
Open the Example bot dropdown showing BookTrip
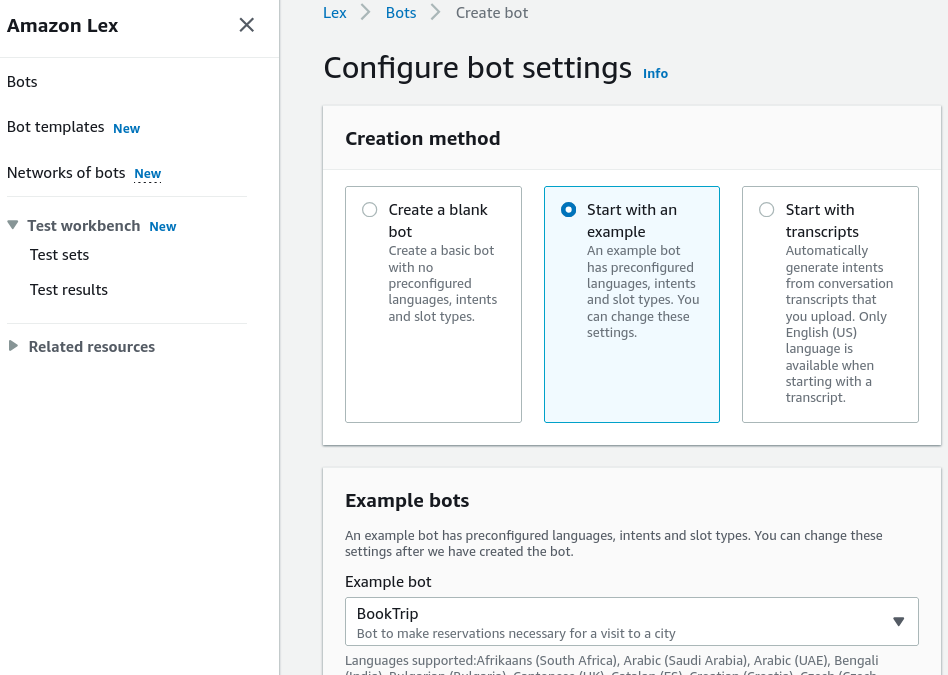point(632,622)
